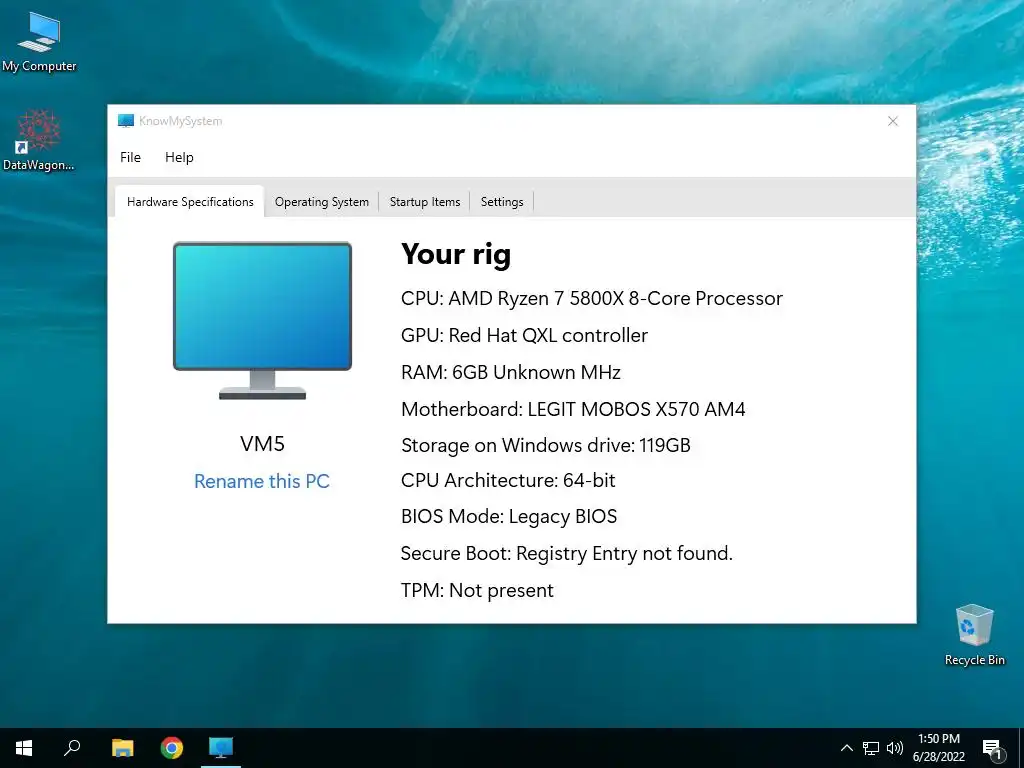This screenshot has height=768, width=1024.
Task: Click BIOS Mode: Legacy BIOS line
Action: point(509,517)
